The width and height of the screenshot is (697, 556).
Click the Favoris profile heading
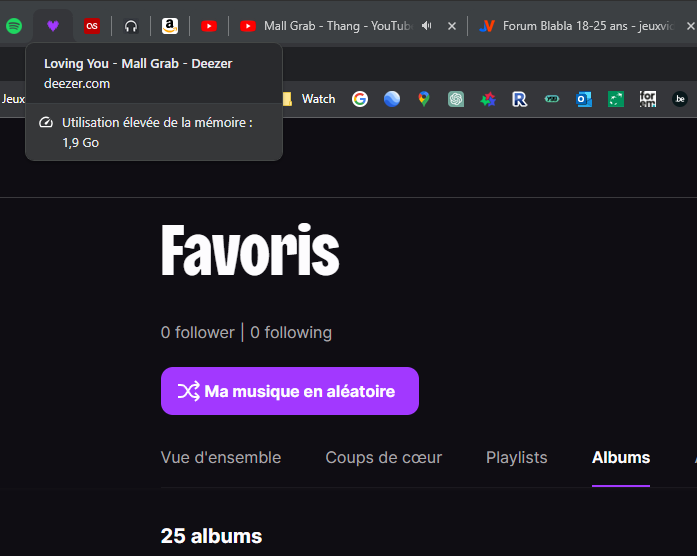point(250,250)
